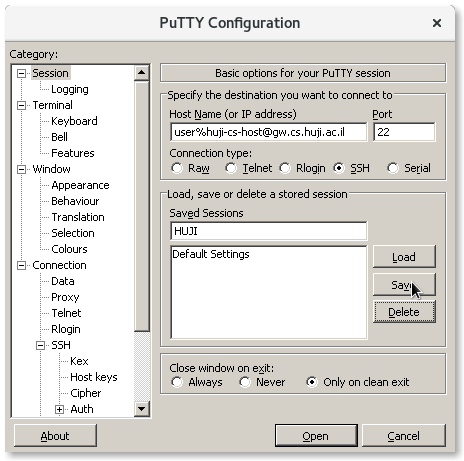Select Raw connection type
464x461 pixels.
(x=177, y=168)
